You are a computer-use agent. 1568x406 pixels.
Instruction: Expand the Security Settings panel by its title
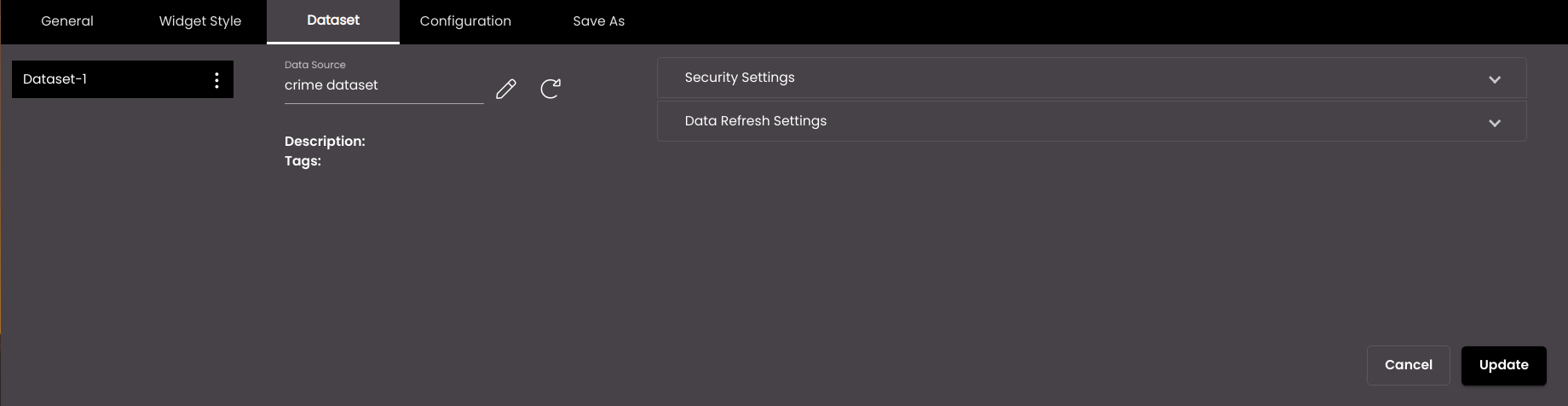tap(740, 78)
